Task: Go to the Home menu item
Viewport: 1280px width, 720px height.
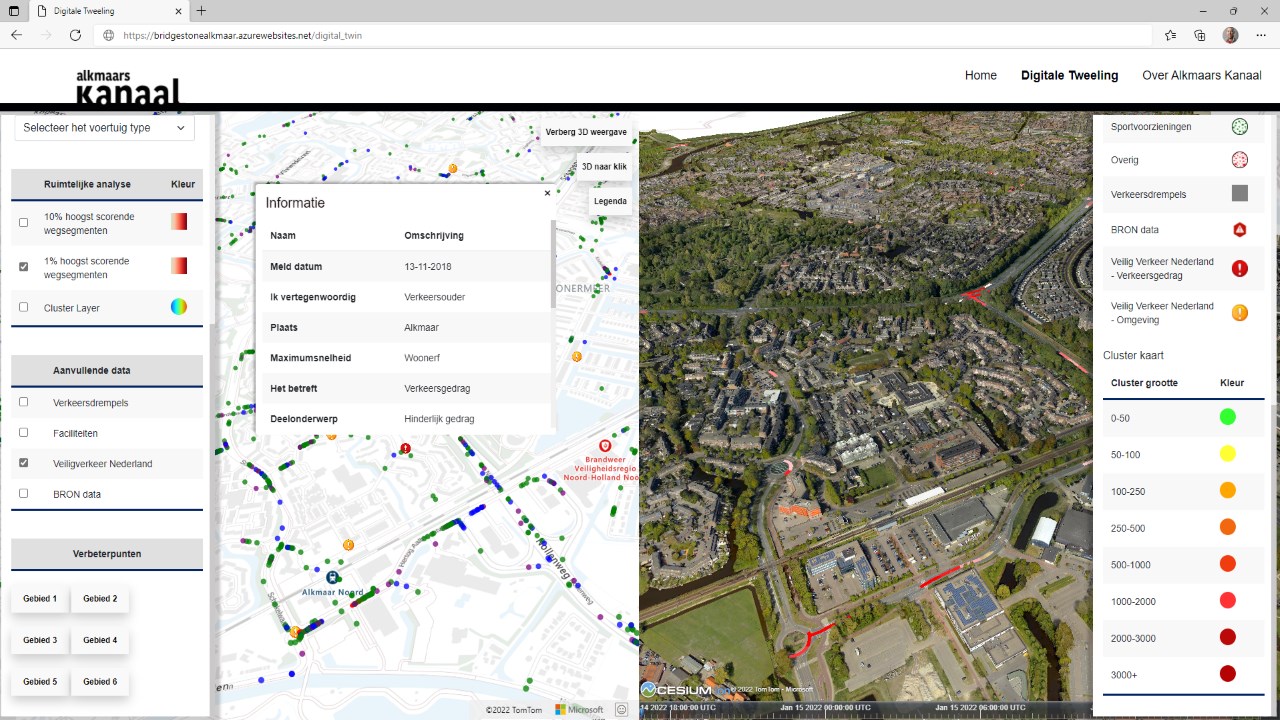Action: pos(980,75)
